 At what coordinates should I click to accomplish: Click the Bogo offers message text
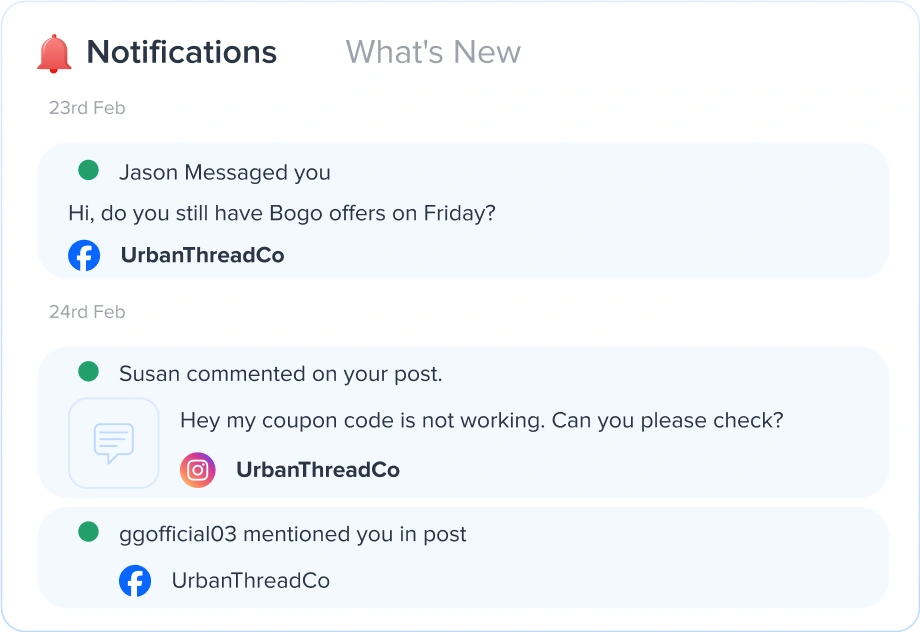coord(282,213)
